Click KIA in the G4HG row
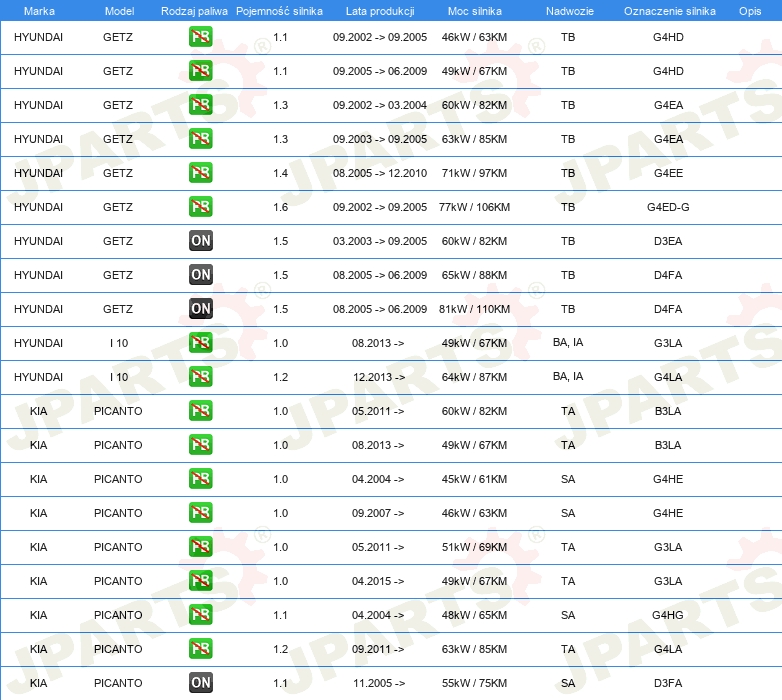 click(x=38, y=615)
